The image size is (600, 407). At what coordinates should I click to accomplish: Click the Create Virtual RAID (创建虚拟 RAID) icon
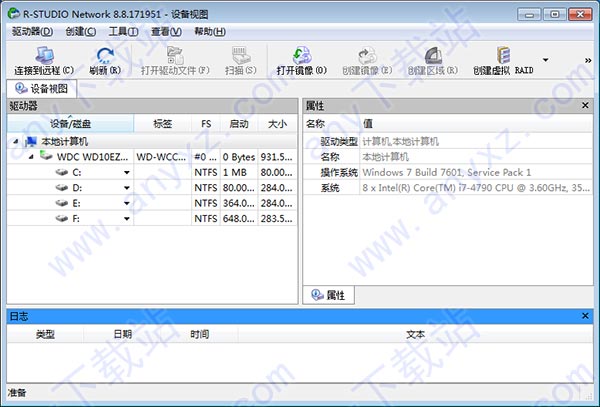point(503,55)
